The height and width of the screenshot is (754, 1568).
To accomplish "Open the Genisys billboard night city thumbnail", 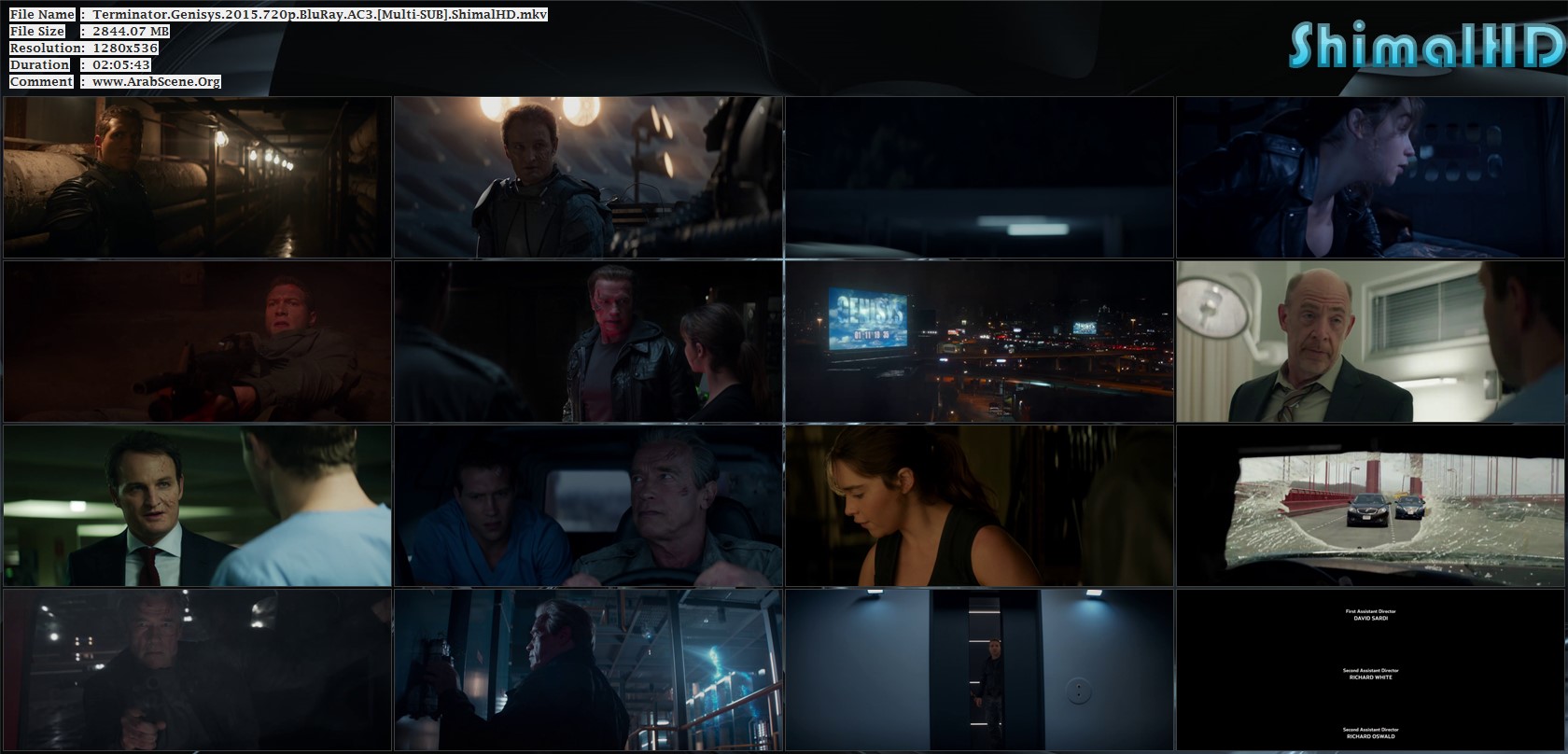I will pos(978,342).
